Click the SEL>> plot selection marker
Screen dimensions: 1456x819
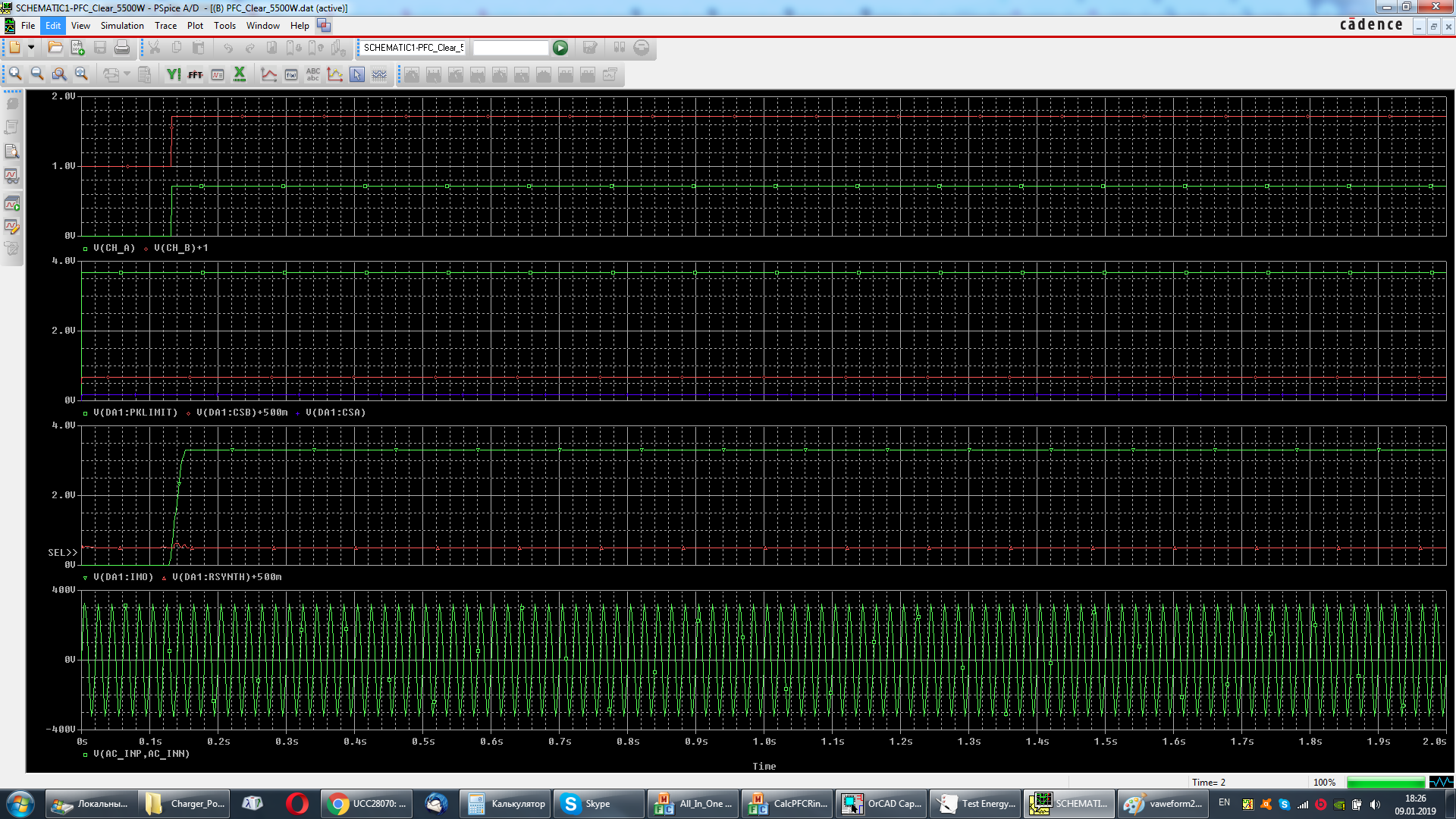pos(62,553)
